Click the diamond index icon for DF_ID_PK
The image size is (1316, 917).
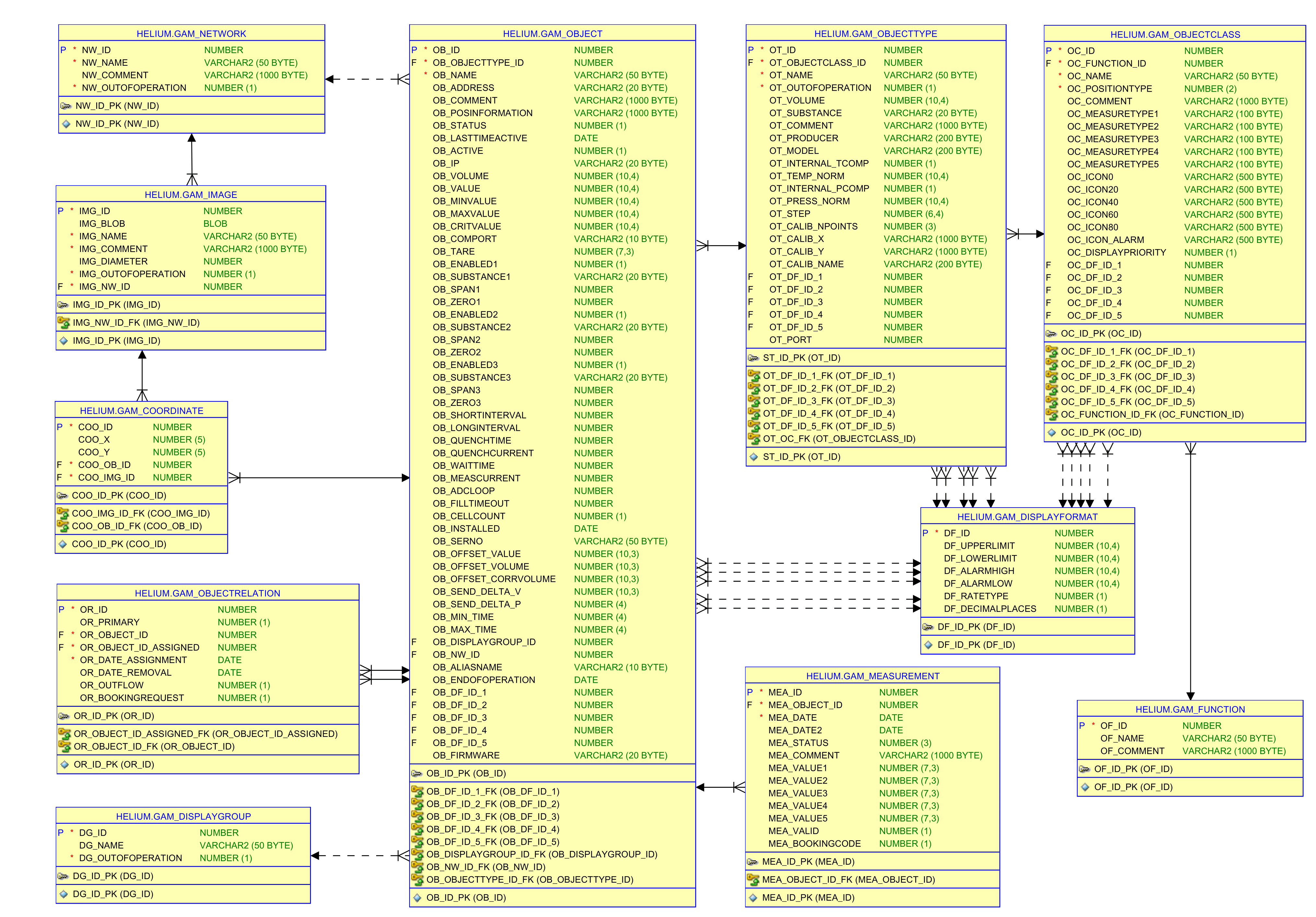tap(928, 645)
